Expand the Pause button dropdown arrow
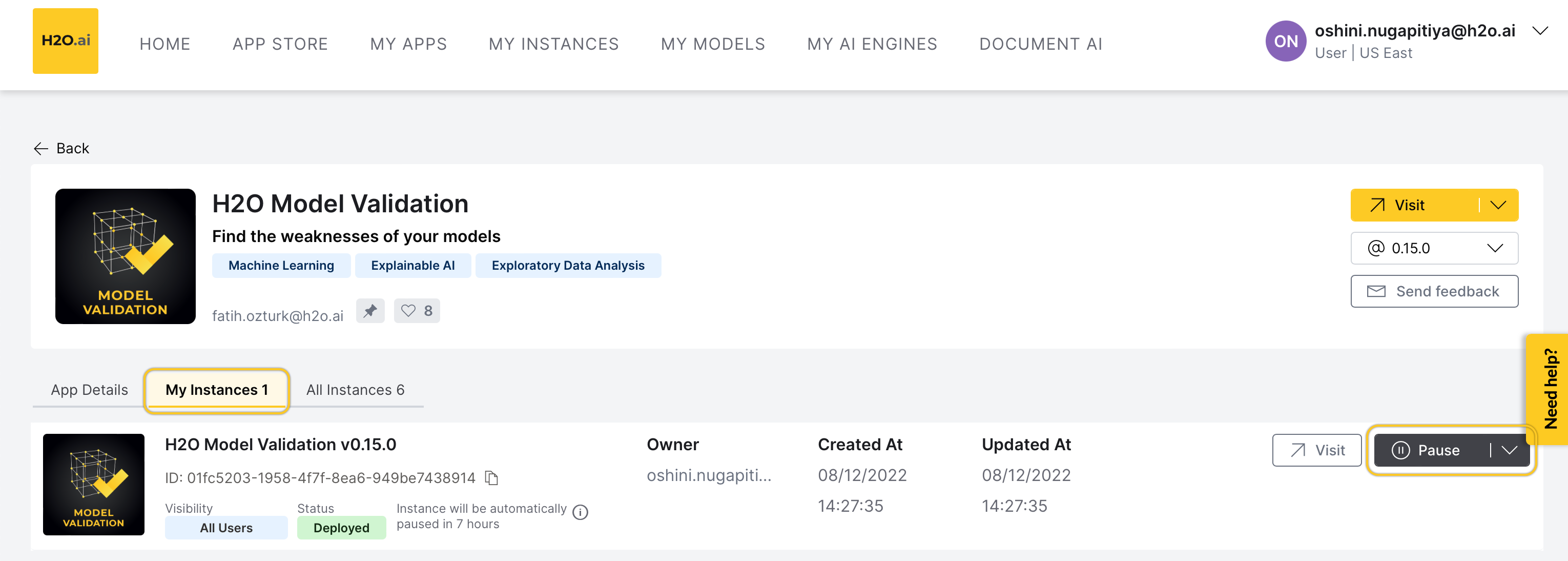The image size is (1568, 561). [1509, 450]
